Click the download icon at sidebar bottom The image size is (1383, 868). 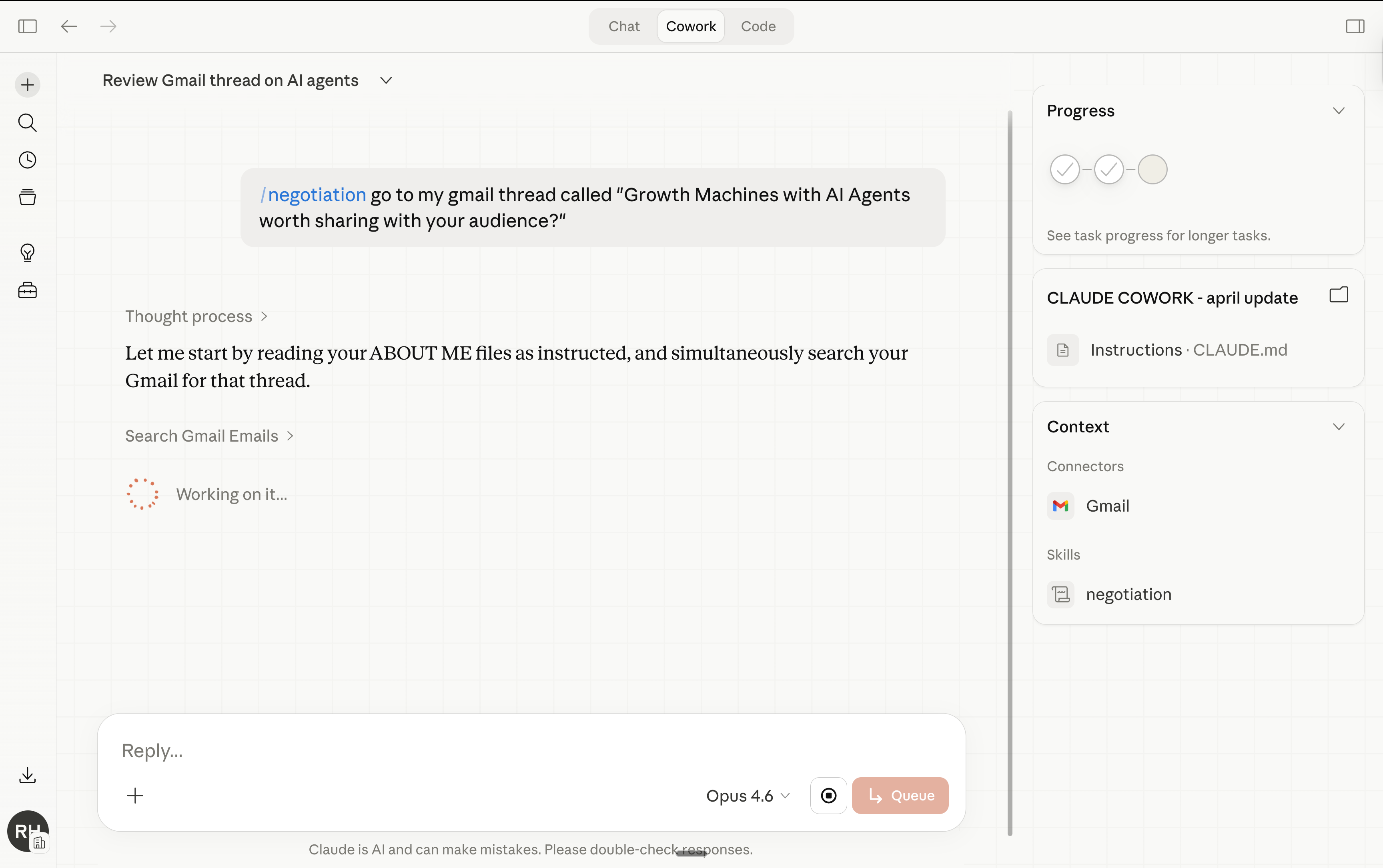(x=27, y=776)
